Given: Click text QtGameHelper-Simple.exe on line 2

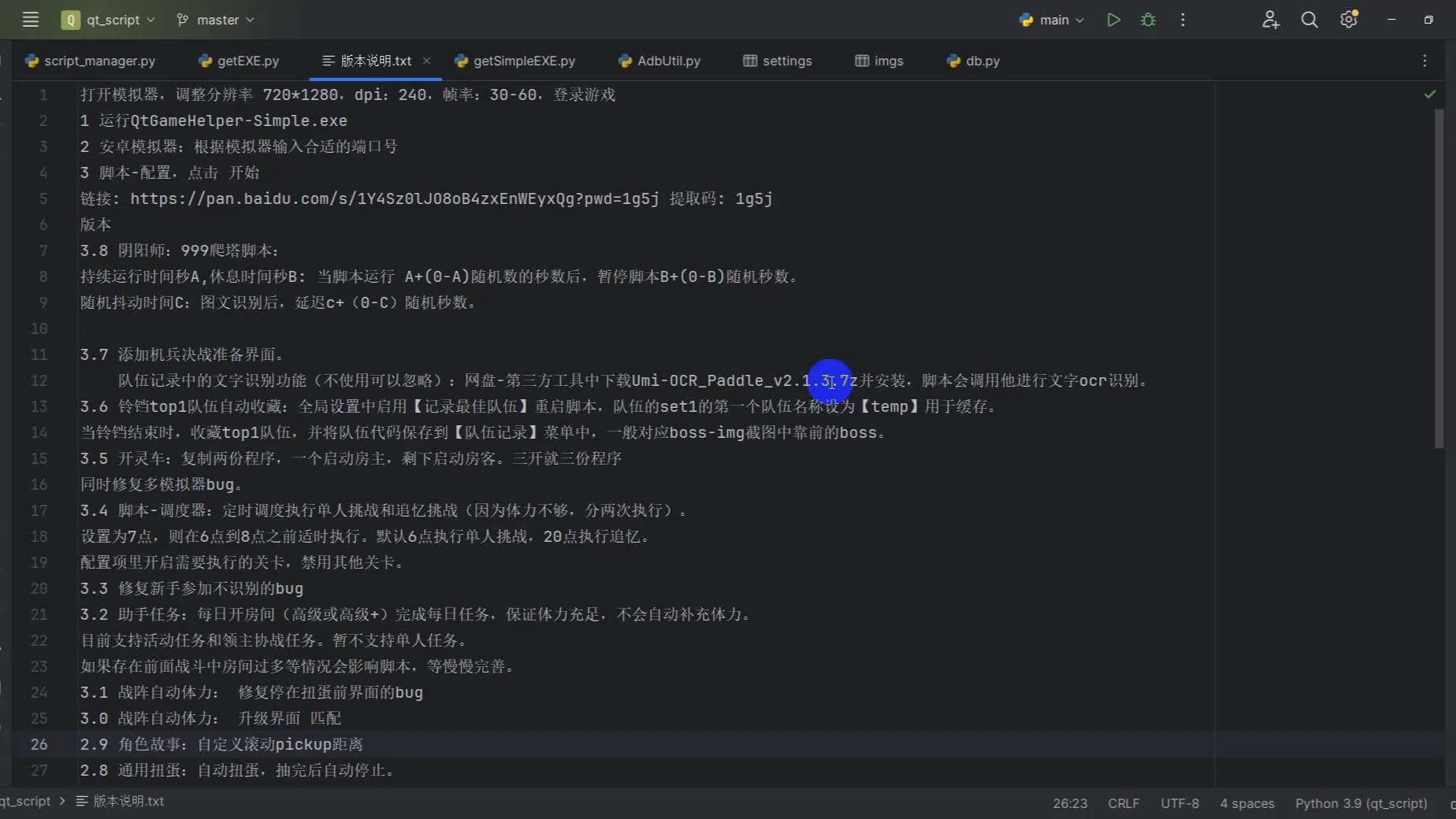Looking at the screenshot, I should tap(239, 120).
